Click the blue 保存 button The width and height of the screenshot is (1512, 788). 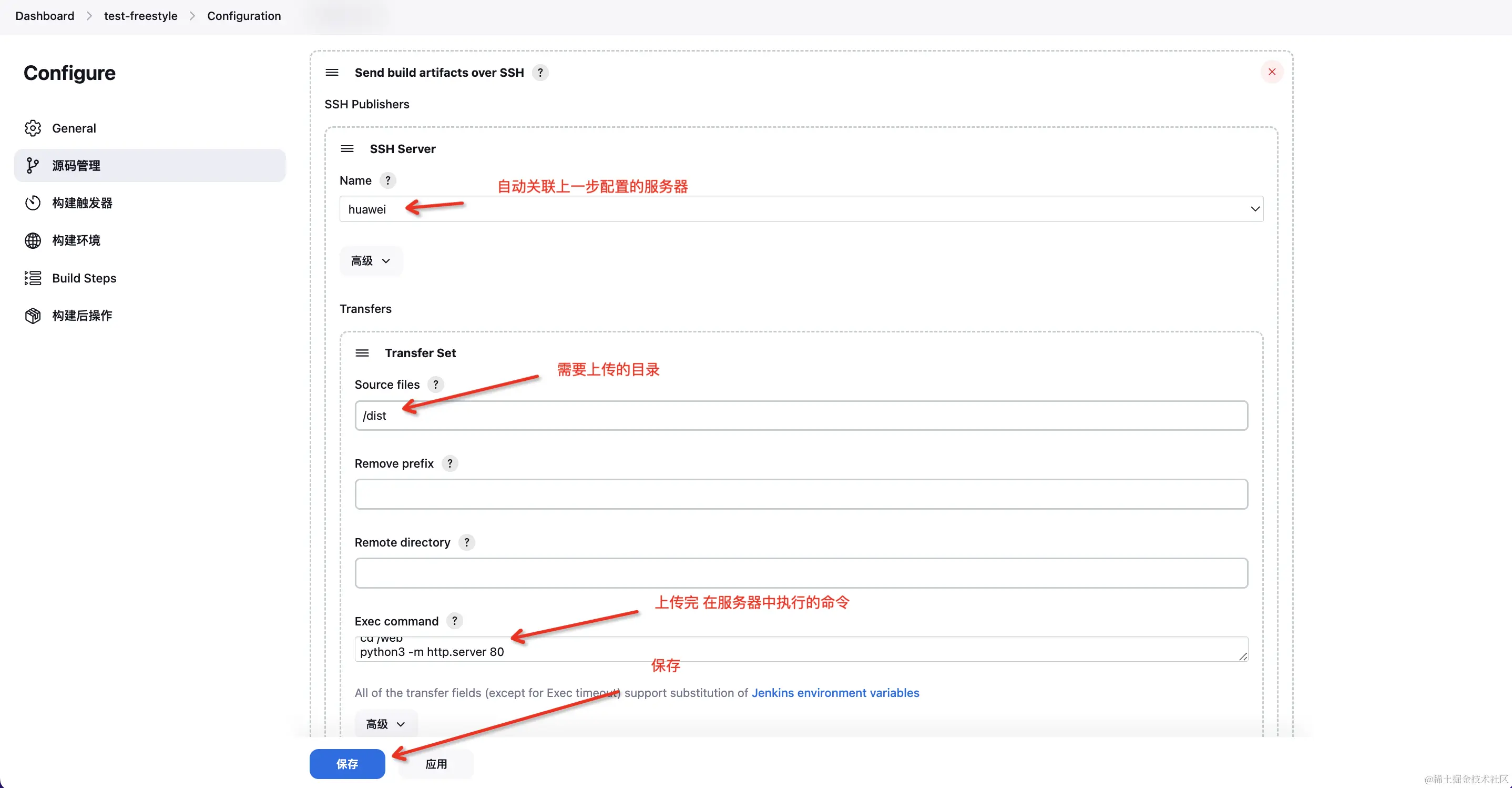[x=347, y=764]
